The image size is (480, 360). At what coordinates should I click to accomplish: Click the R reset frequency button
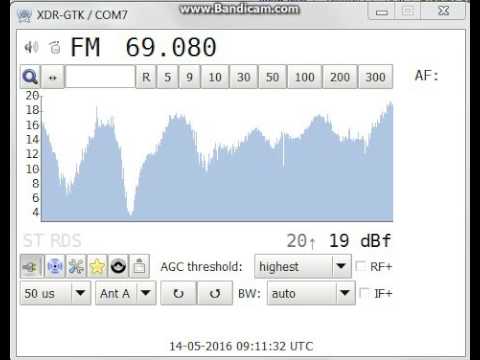146,77
